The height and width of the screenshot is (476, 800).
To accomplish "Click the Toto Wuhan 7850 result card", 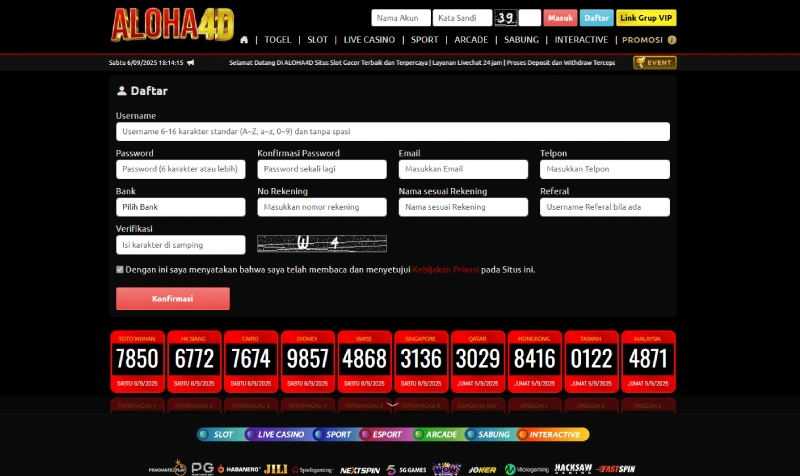I will pyautogui.click(x=138, y=361).
